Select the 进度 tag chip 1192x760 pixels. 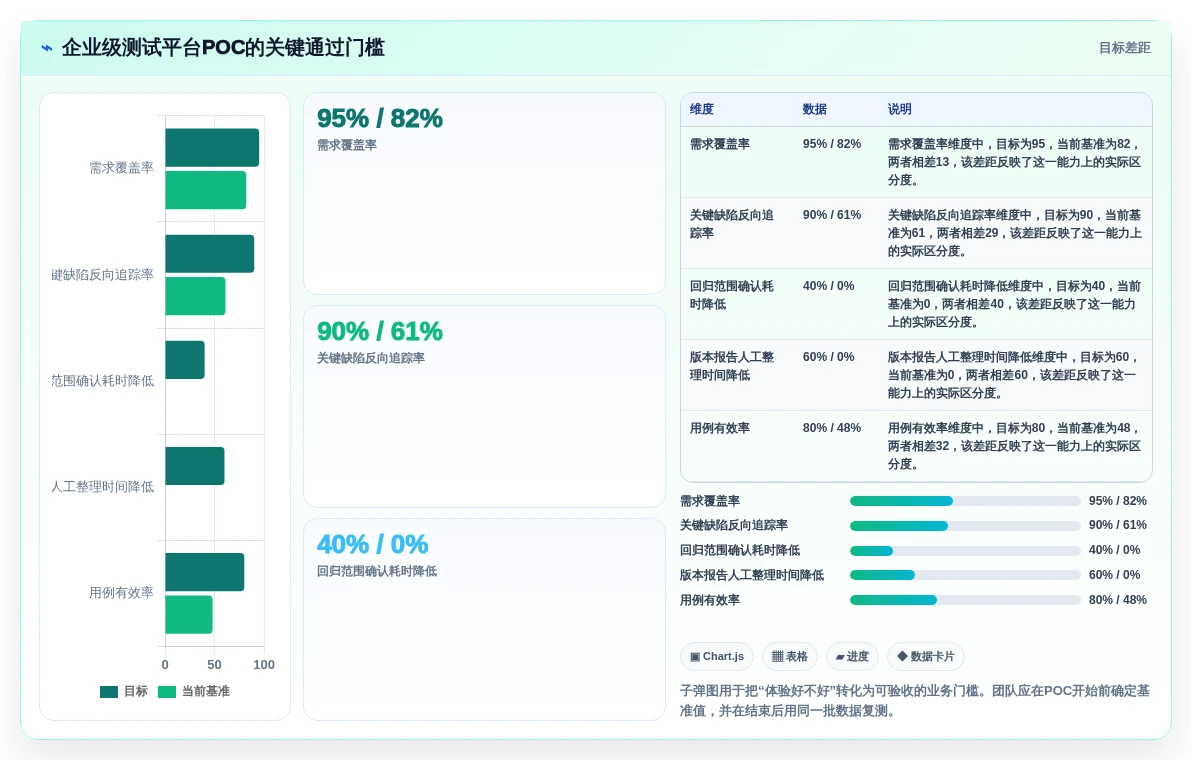click(x=852, y=657)
